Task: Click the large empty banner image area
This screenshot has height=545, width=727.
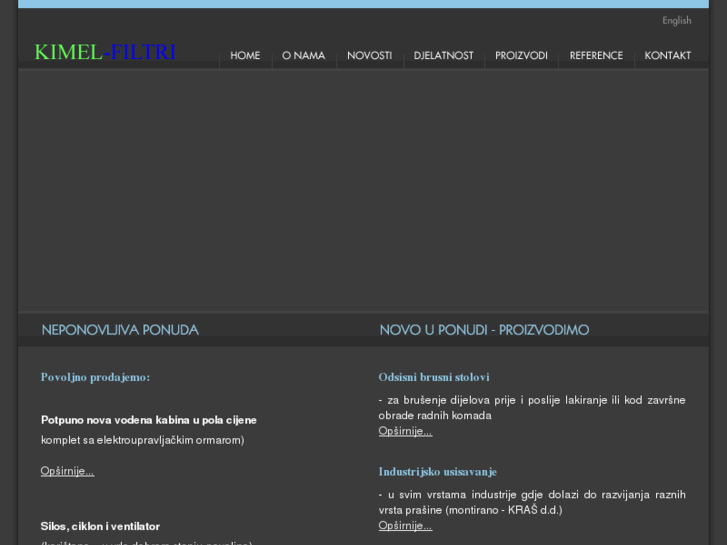Action: pos(364,190)
